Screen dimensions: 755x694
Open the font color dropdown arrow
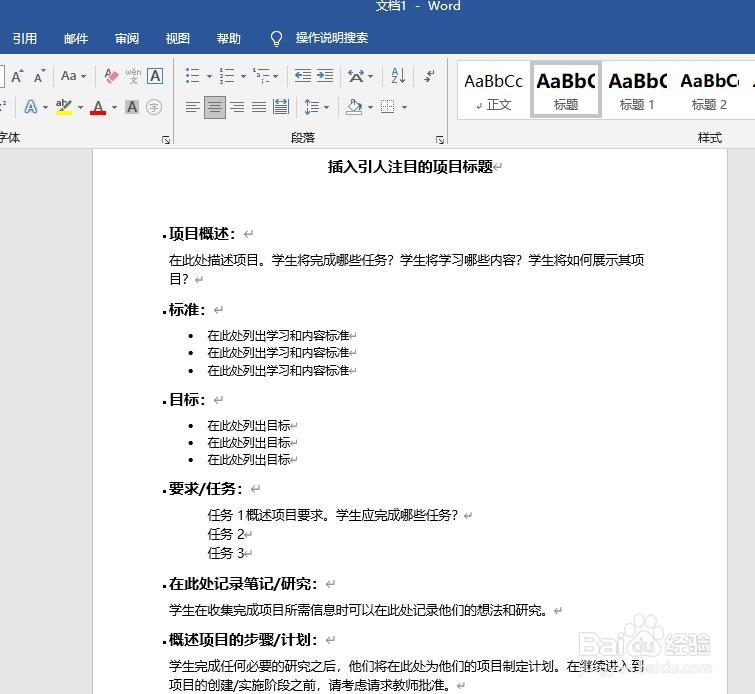tap(114, 107)
